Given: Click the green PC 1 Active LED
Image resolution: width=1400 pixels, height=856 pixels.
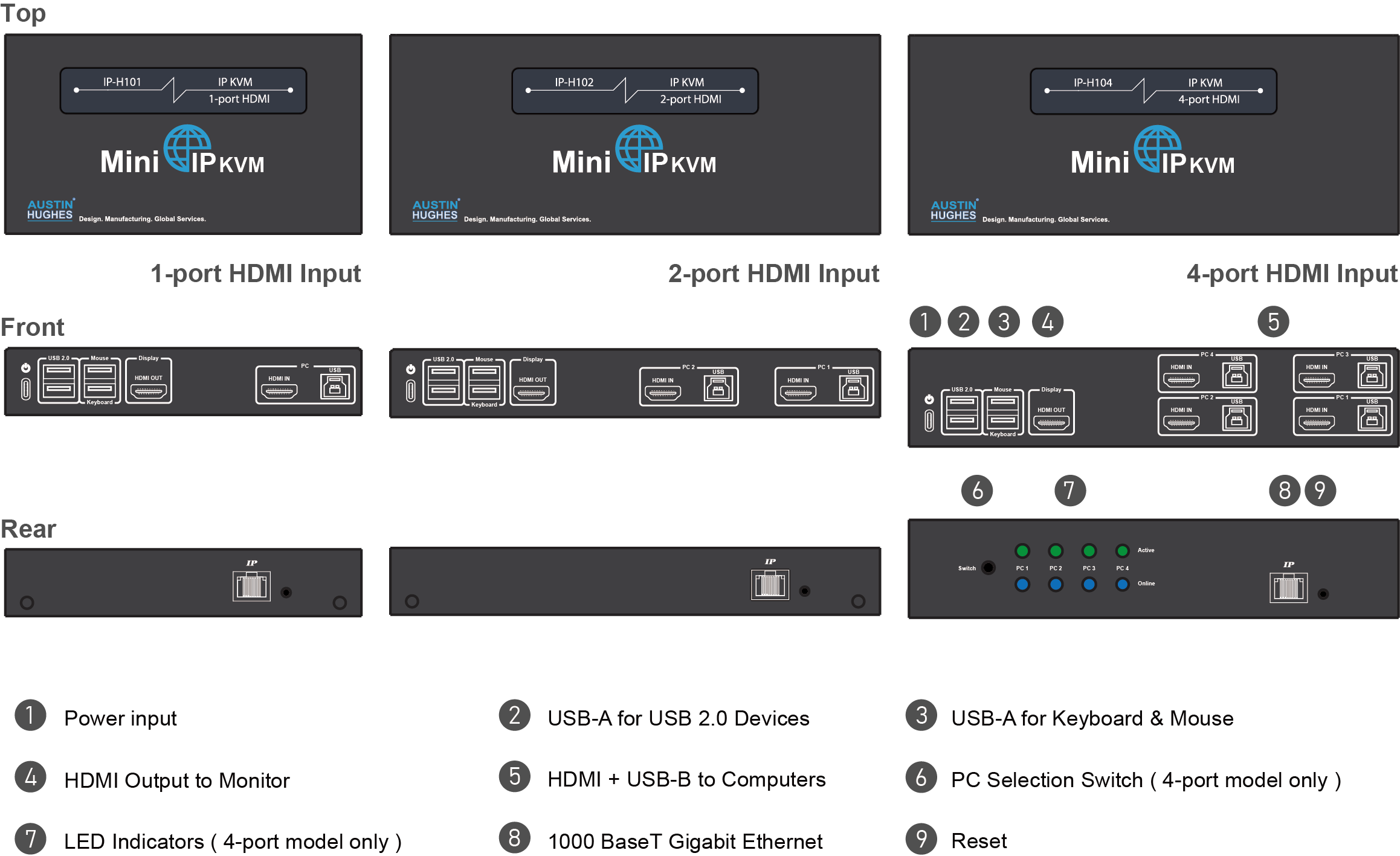Looking at the screenshot, I should pos(1022,550).
